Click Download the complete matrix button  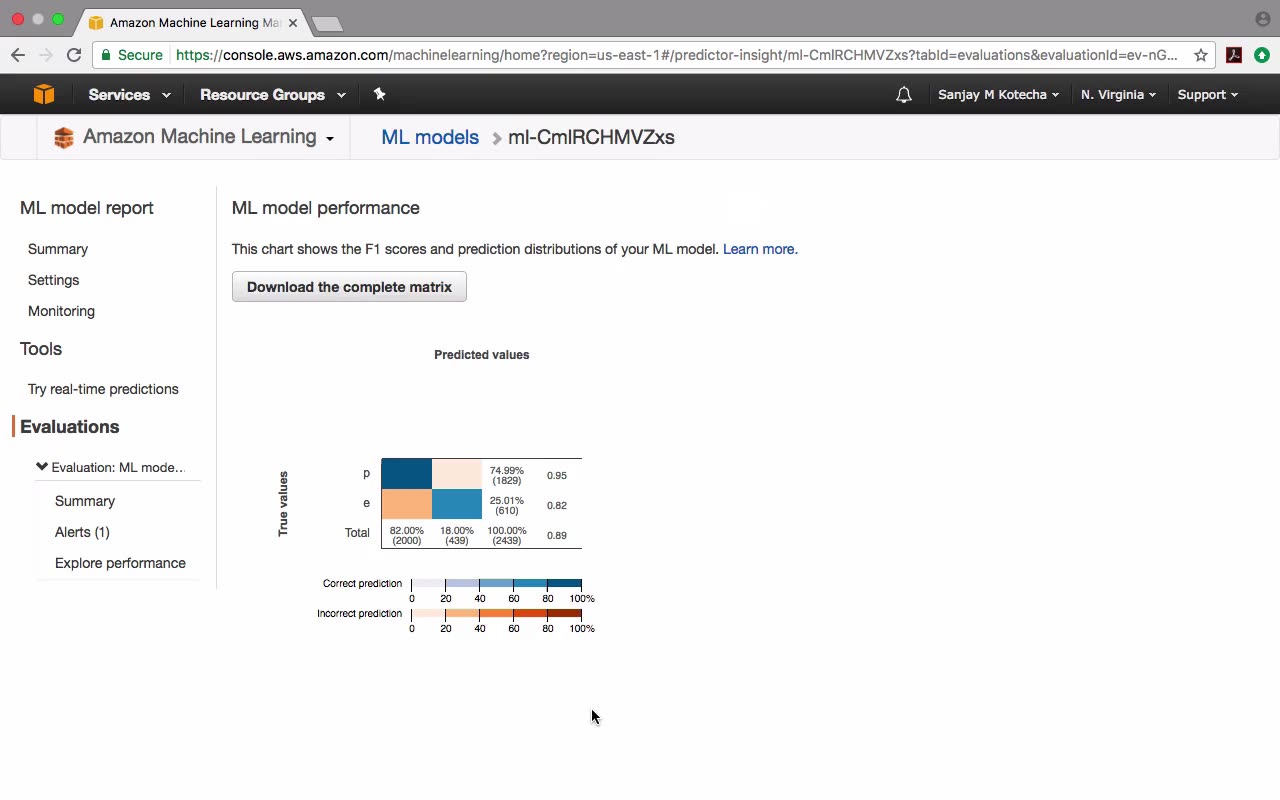pyautogui.click(x=349, y=287)
